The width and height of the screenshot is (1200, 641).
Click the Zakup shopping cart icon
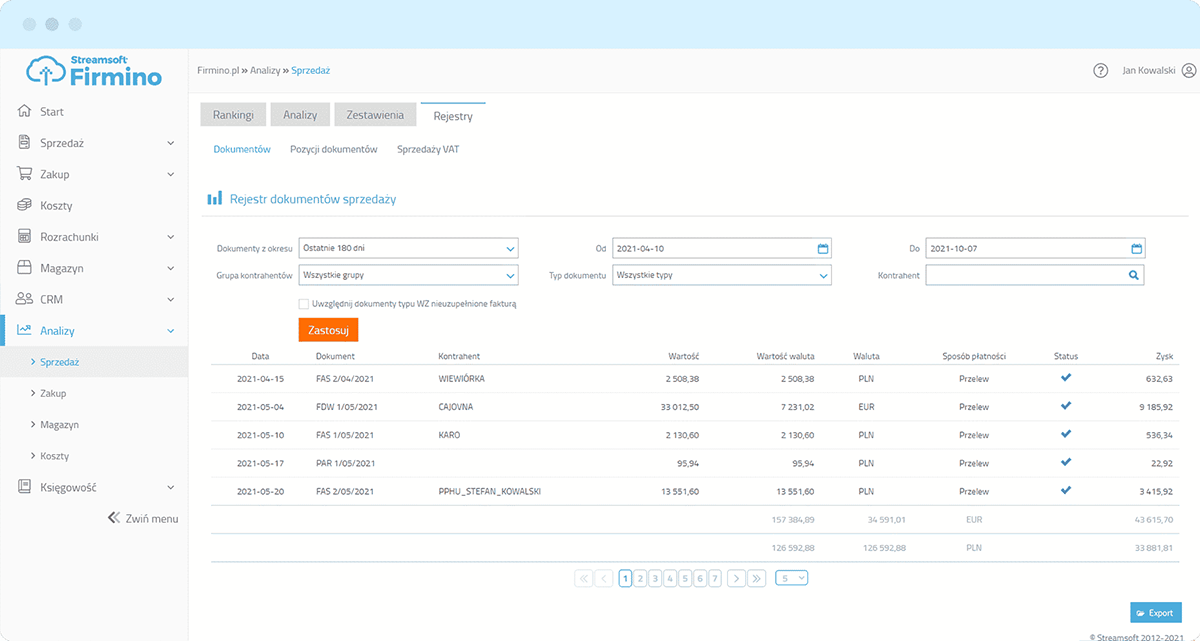[25, 174]
